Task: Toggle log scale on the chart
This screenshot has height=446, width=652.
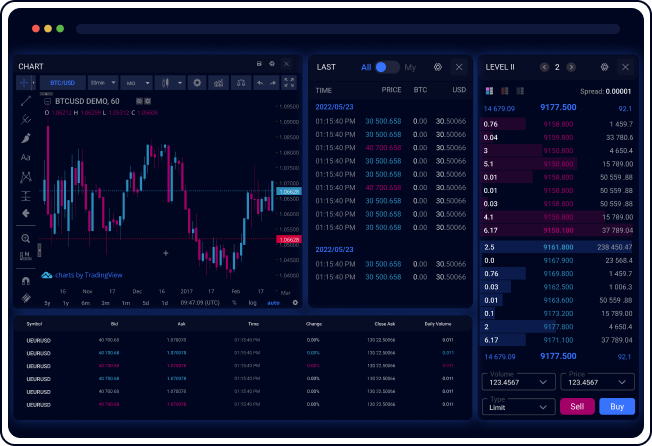Action: 252,302
